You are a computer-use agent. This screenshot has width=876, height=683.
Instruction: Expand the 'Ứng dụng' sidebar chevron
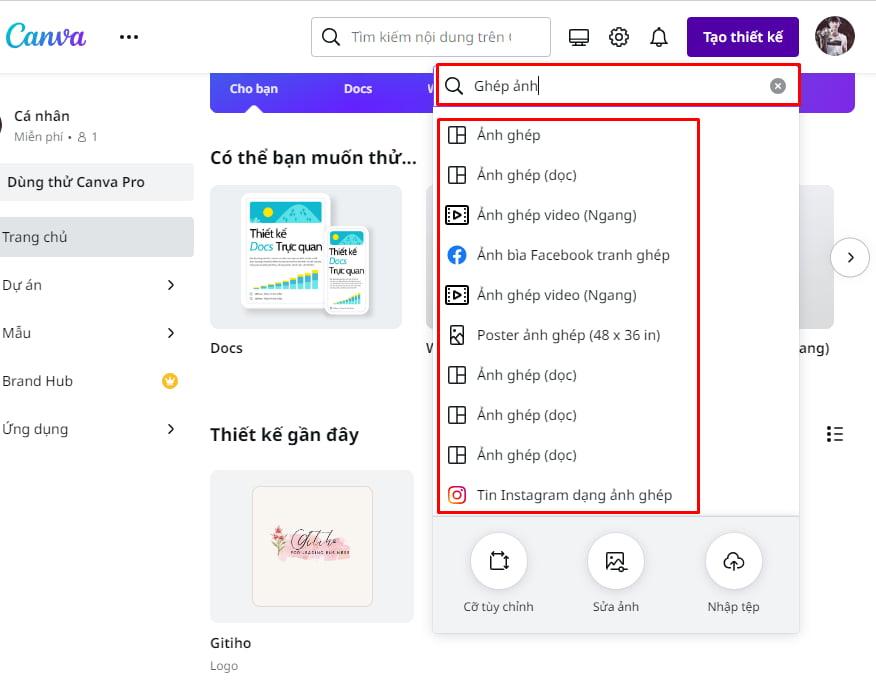[x=171, y=429]
